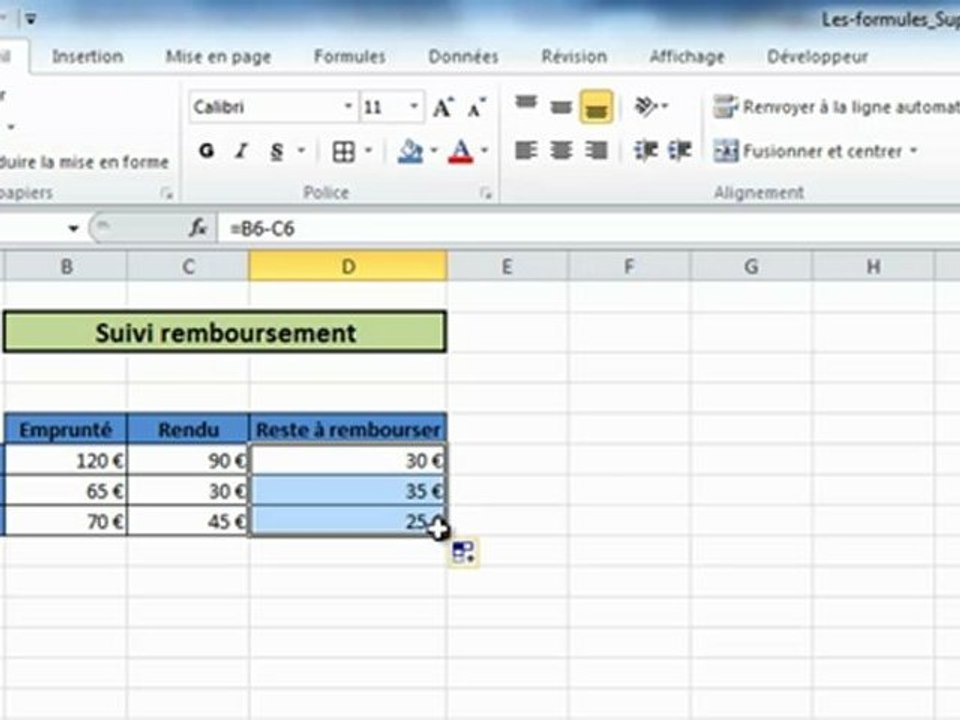Open the font name dropdown

[348, 107]
